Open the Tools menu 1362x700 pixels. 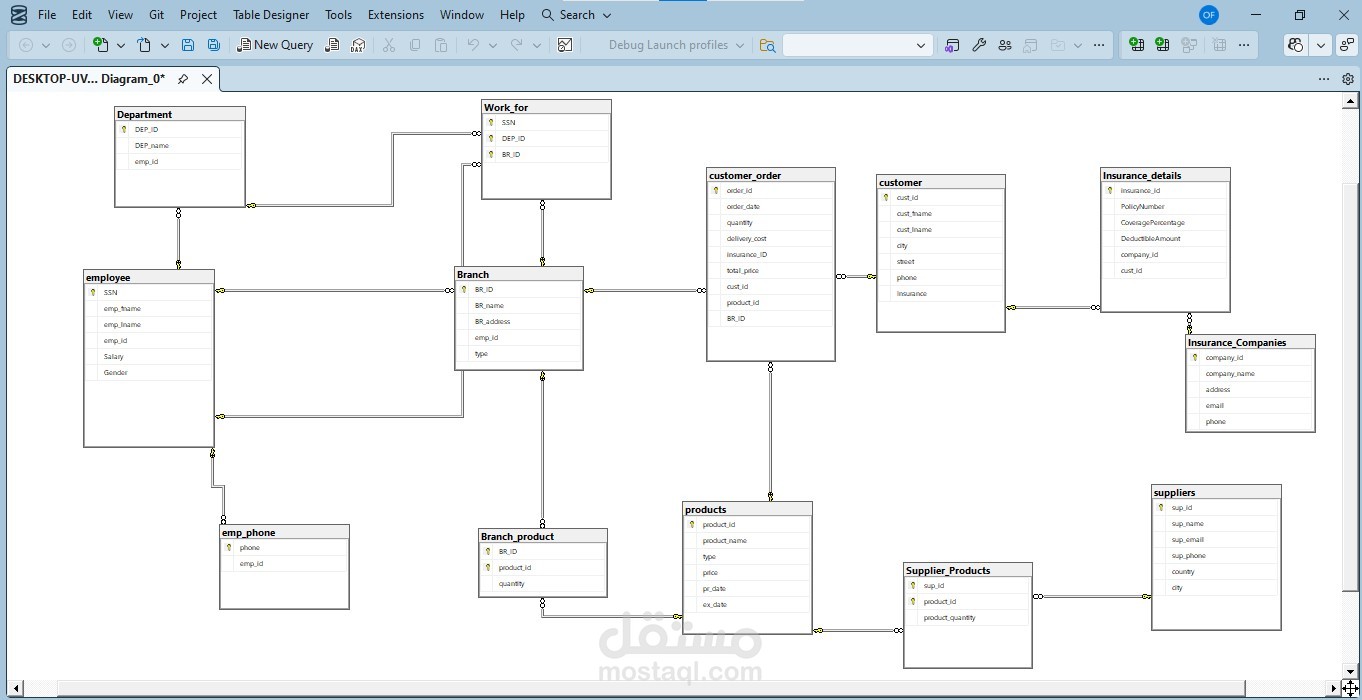click(339, 15)
